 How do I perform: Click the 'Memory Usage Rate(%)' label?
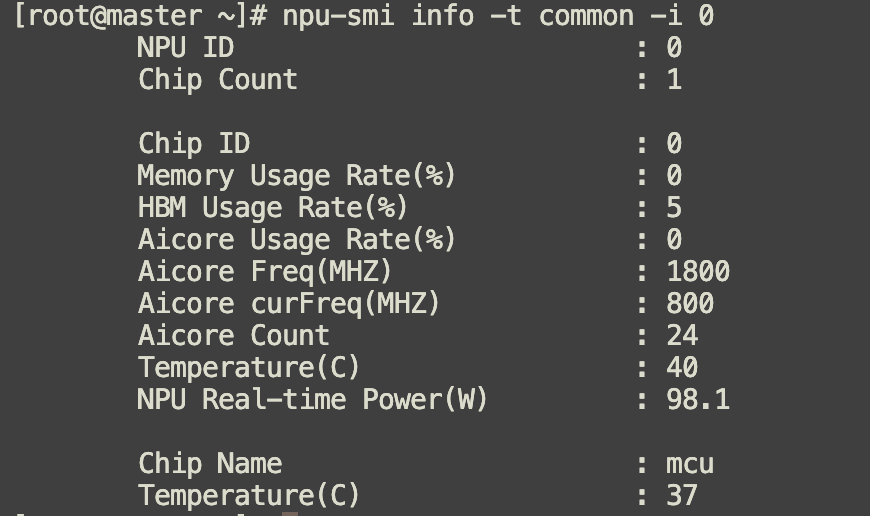coord(296,176)
